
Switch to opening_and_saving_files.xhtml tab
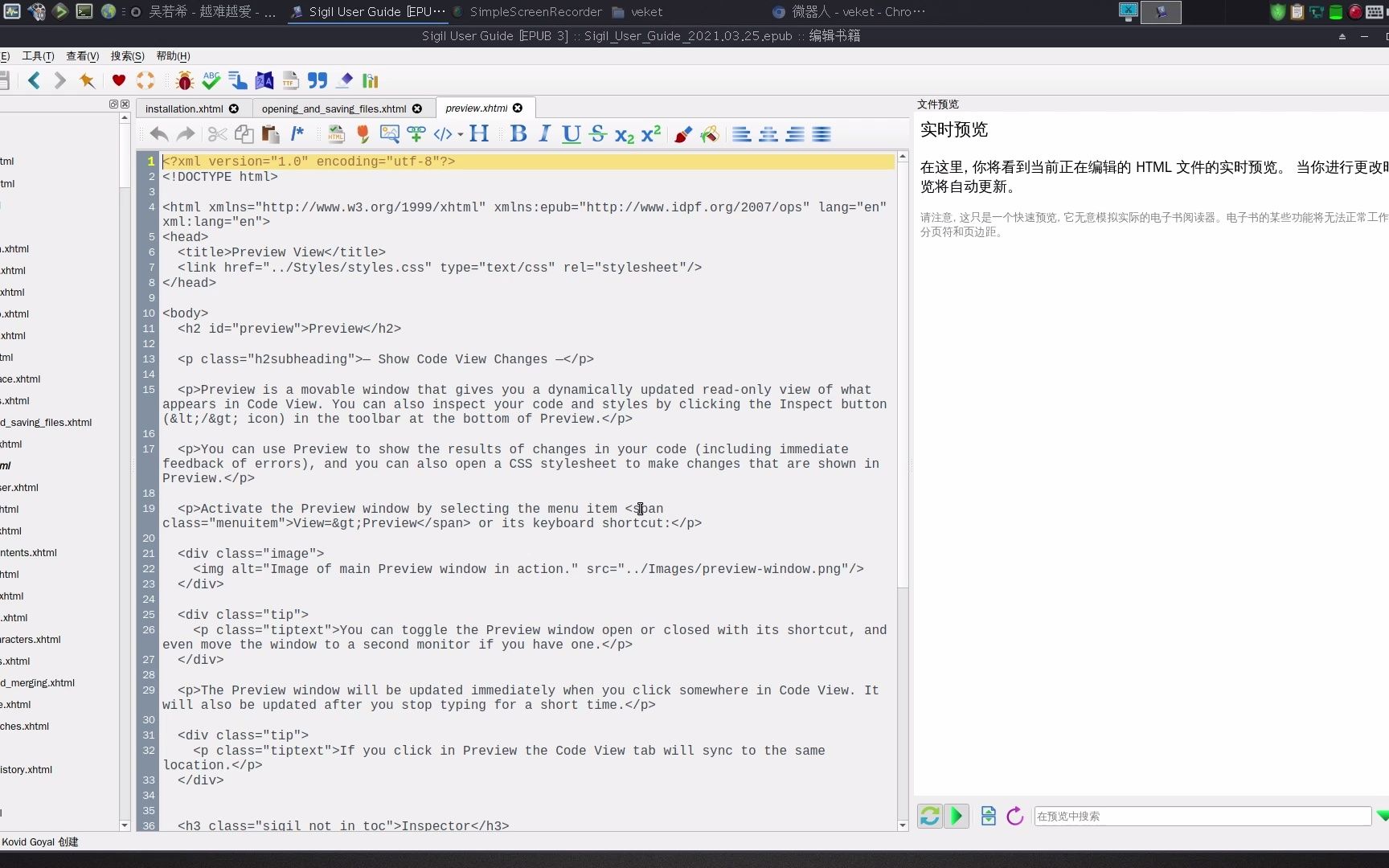[334, 108]
